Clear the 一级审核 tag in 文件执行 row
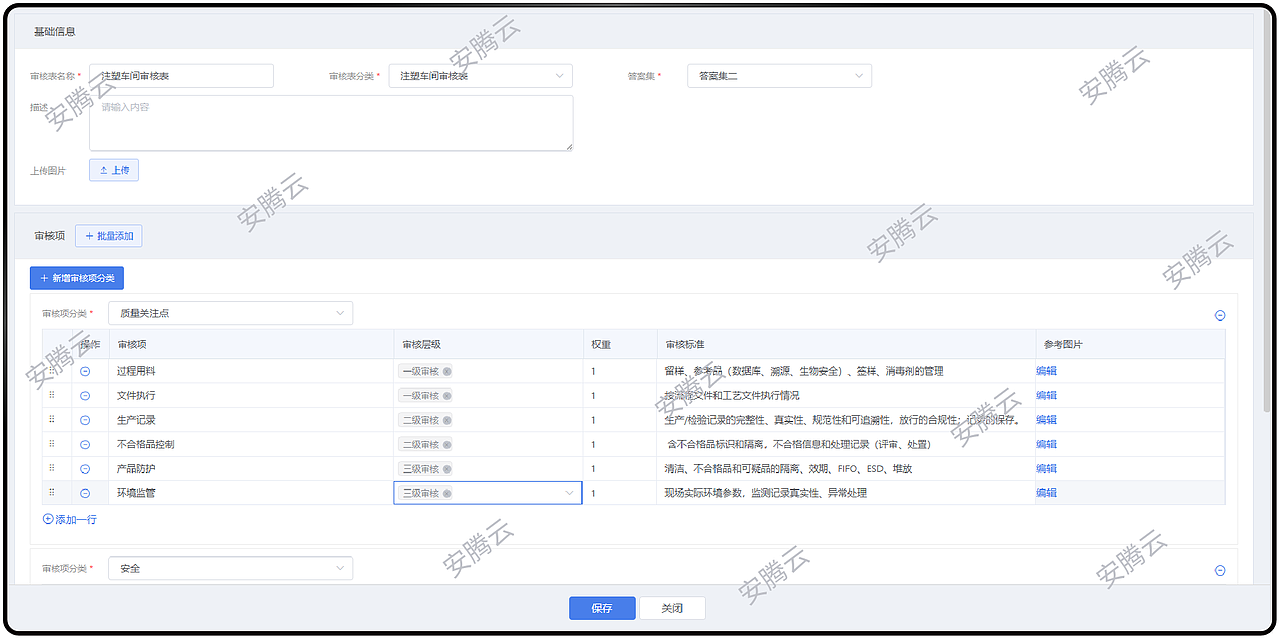Screen dimensions: 1280x639 (447, 396)
